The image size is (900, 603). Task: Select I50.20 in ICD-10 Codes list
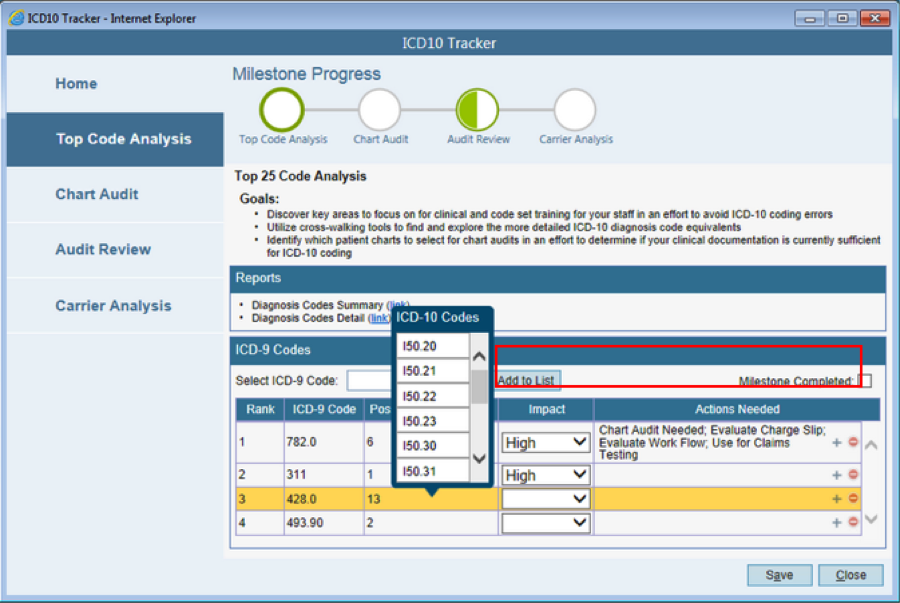tap(433, 346)
